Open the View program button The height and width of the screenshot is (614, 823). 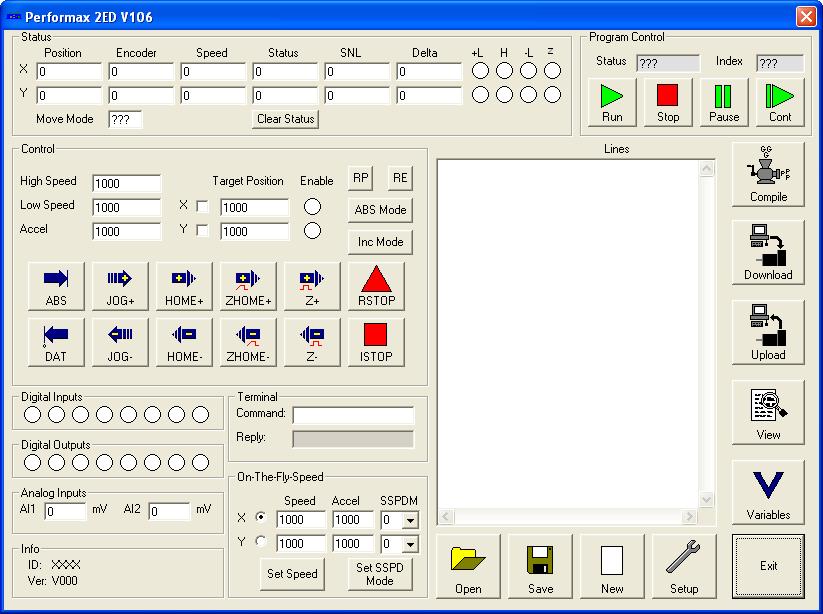pyautogui.click(x=768, y=412)
